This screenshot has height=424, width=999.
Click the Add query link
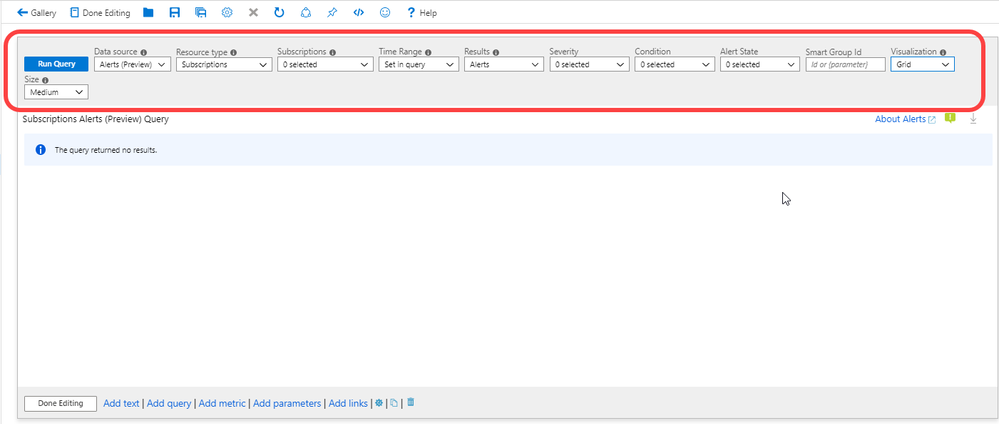coord(169,404)
